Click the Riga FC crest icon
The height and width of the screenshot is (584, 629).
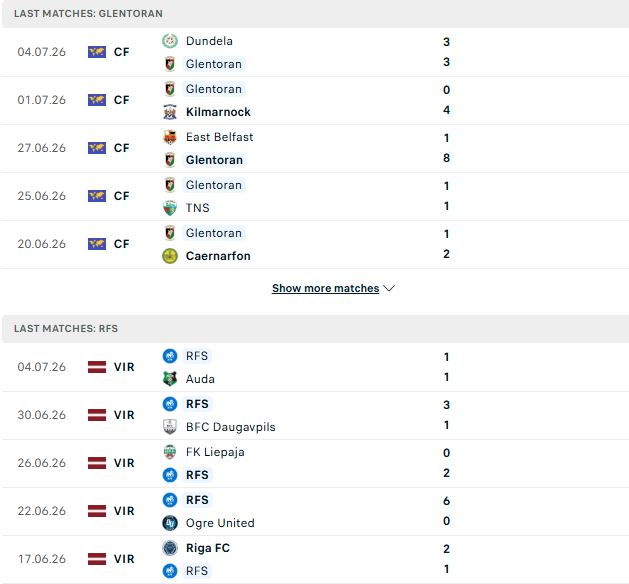[x=170, y=548]
